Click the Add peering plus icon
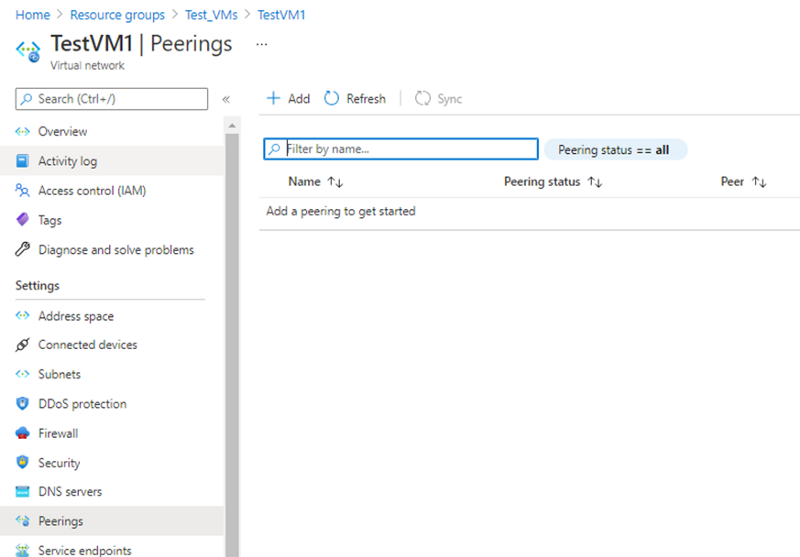 pos(273,98)
